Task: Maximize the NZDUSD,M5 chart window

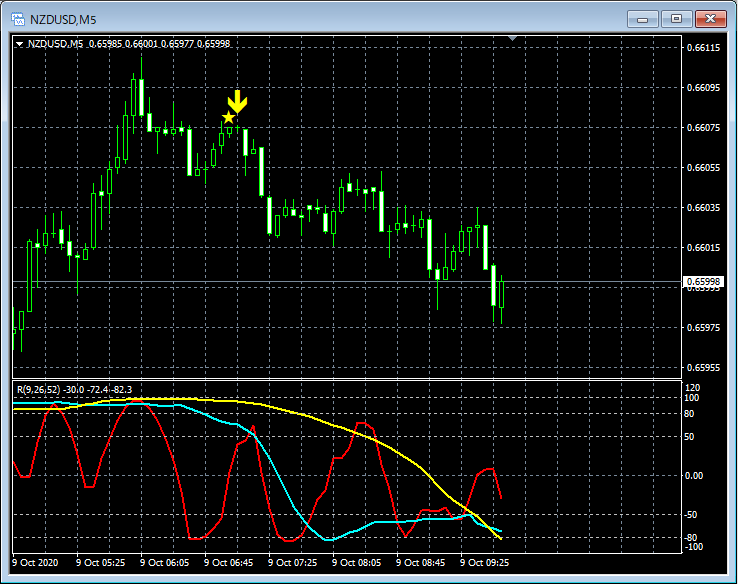Action: [x=676, y=19]
